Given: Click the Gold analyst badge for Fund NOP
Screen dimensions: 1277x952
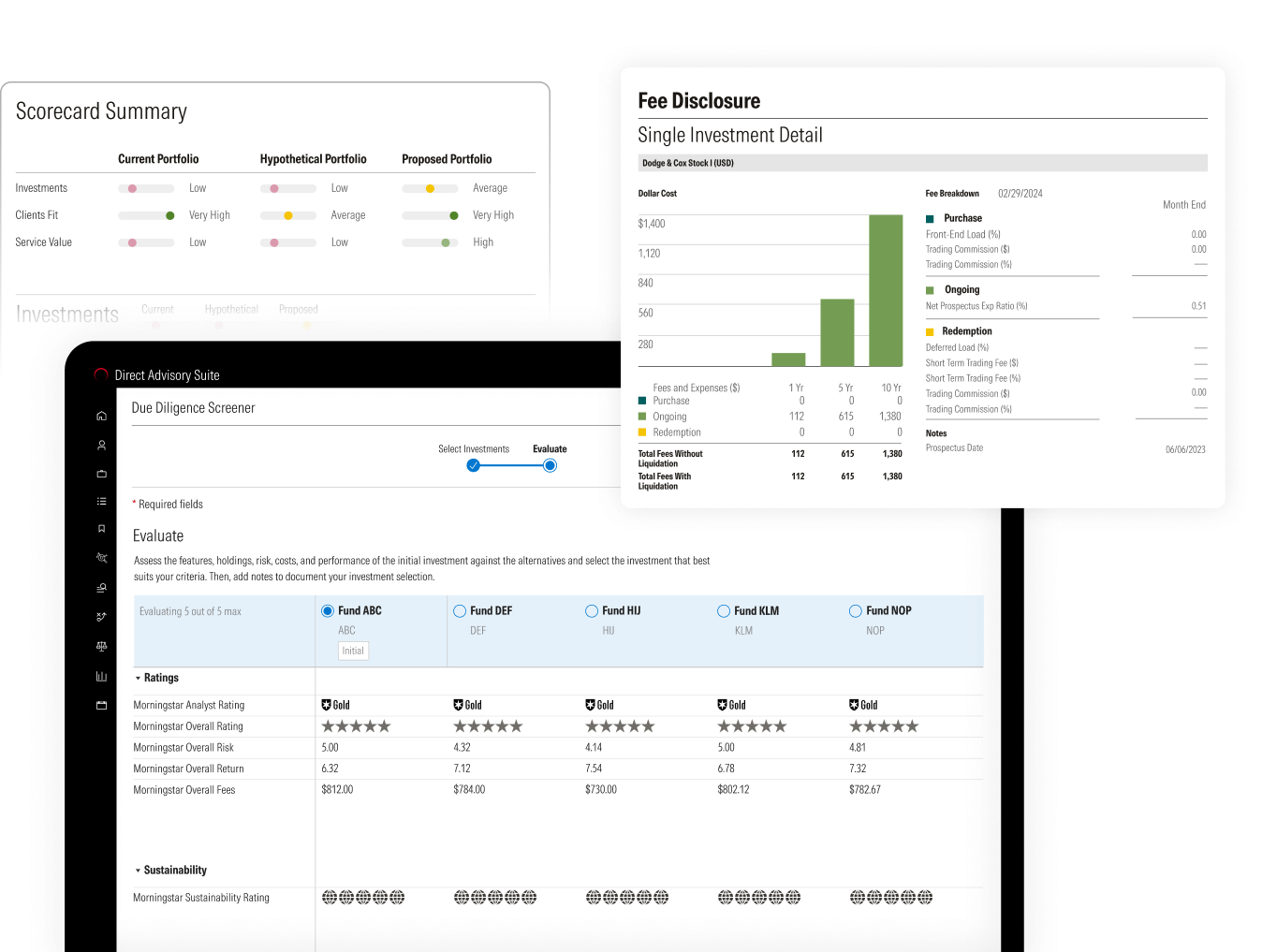Looking at the screenshot, I should pos(863,705).
